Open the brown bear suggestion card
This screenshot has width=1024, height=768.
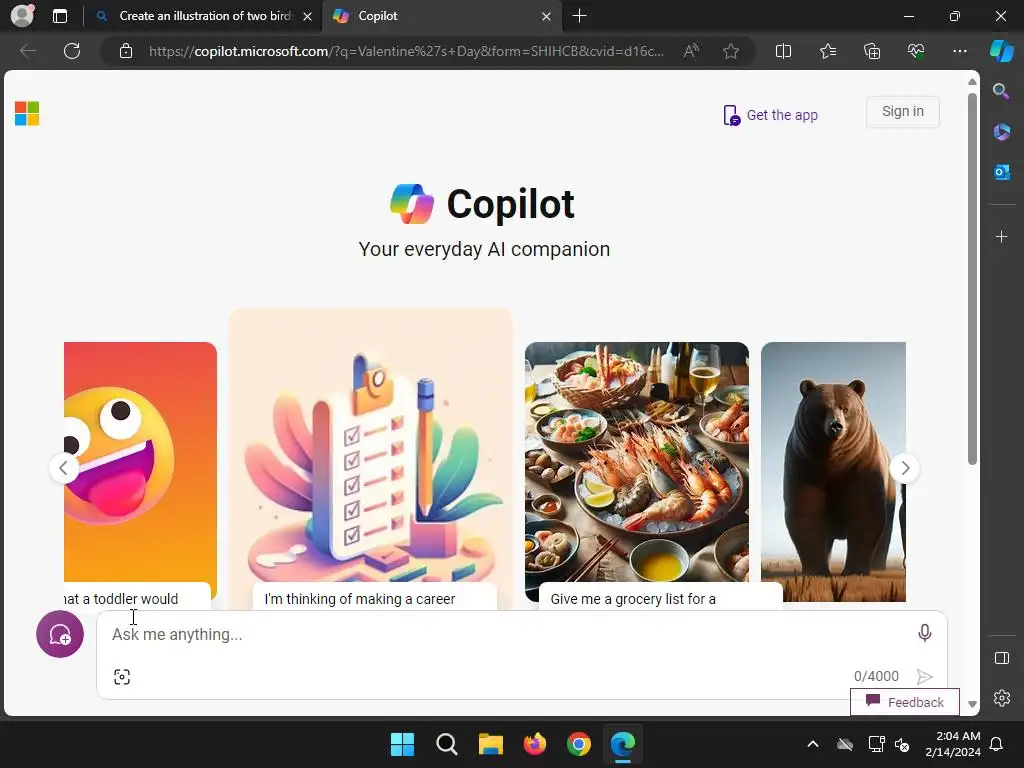833,472
